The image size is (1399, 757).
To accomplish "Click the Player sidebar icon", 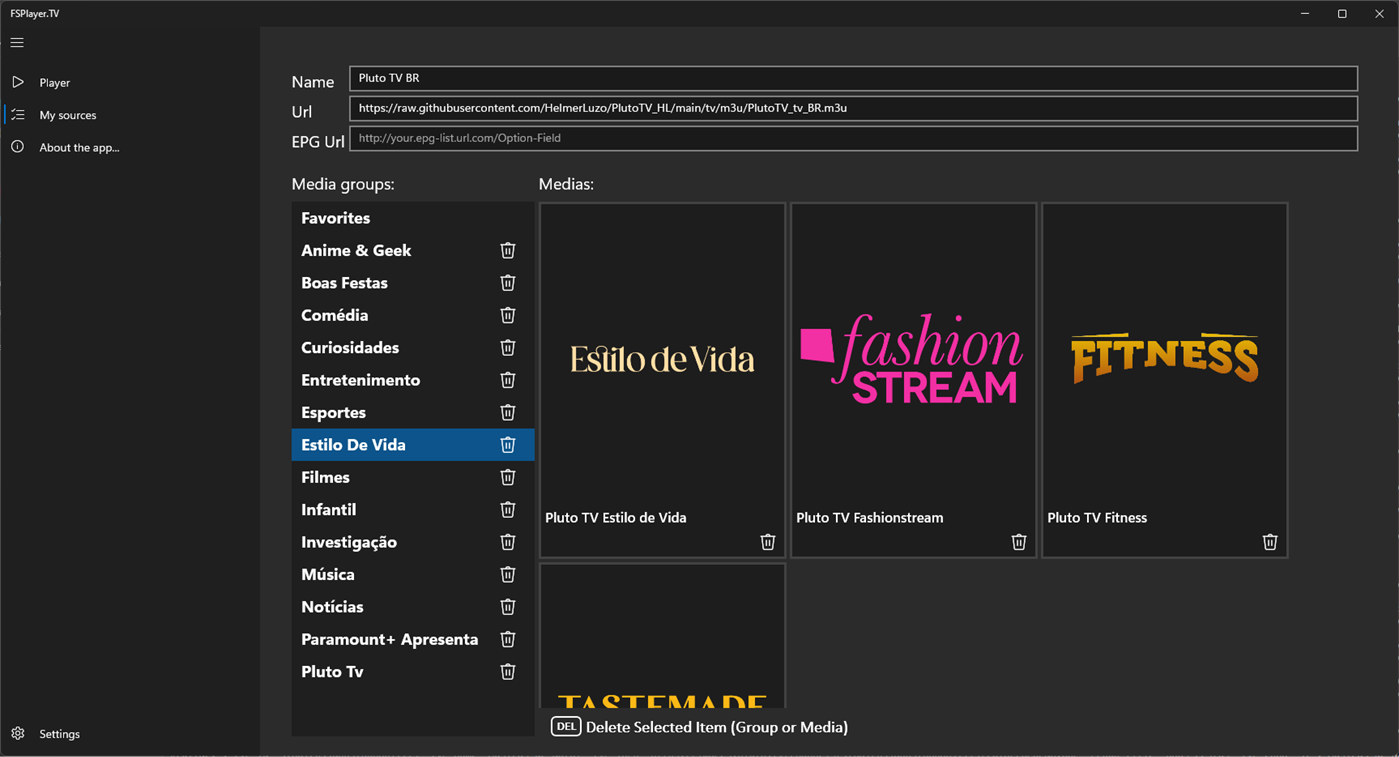I will [18, 82].
